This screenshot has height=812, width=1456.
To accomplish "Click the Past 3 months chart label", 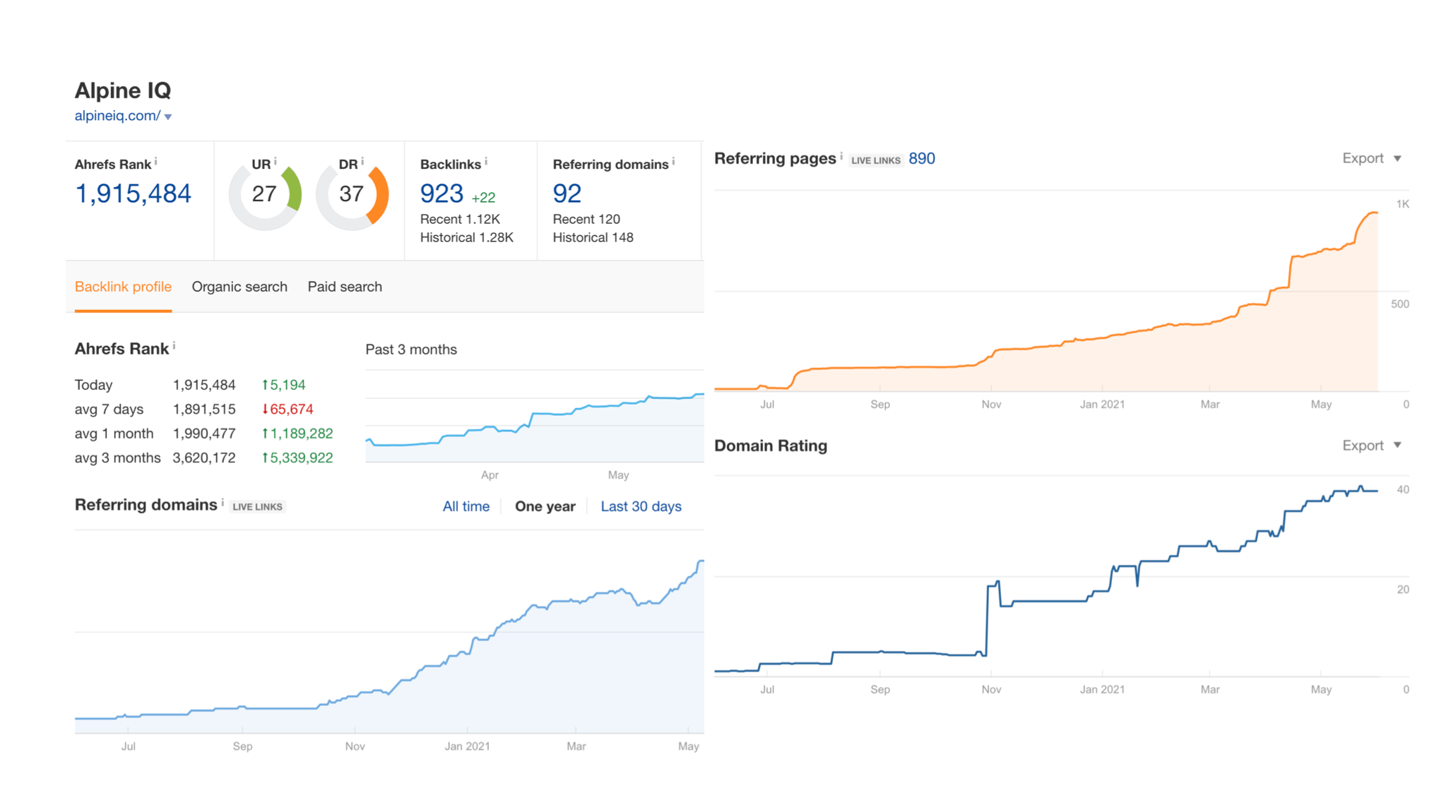I will 411,350.
